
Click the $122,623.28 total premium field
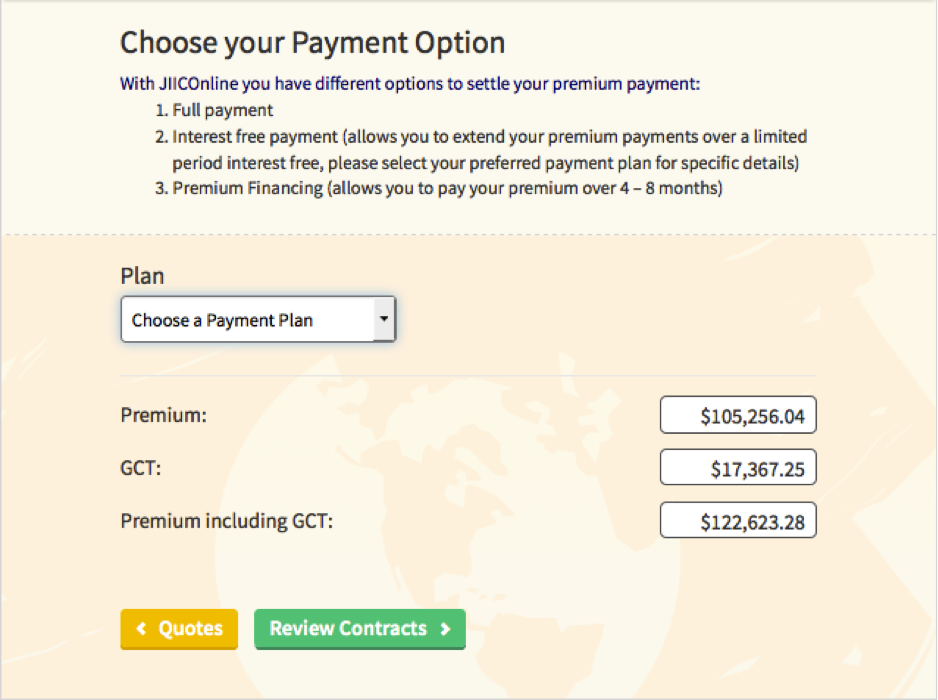click(x=738, y=521)
